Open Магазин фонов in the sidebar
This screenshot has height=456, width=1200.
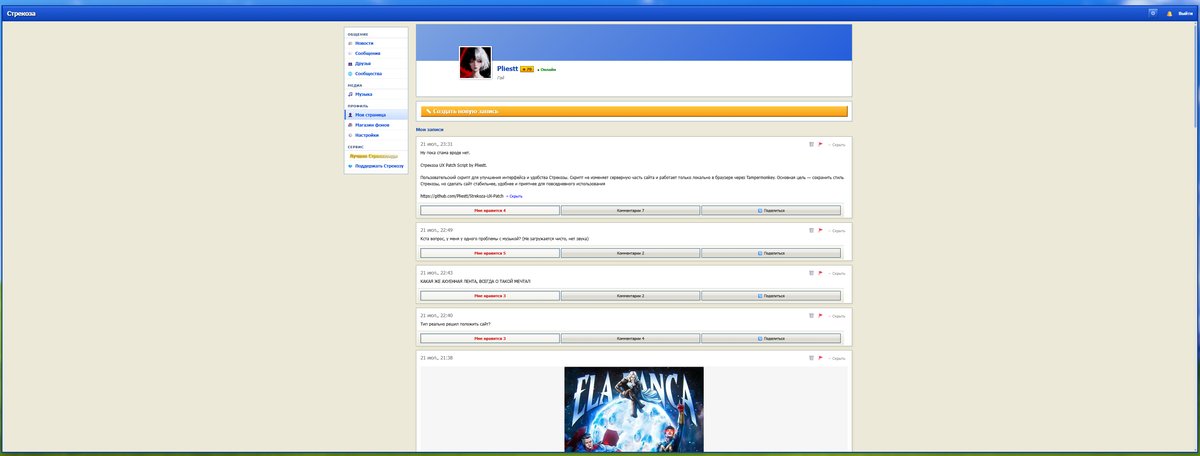pos(375,125)
